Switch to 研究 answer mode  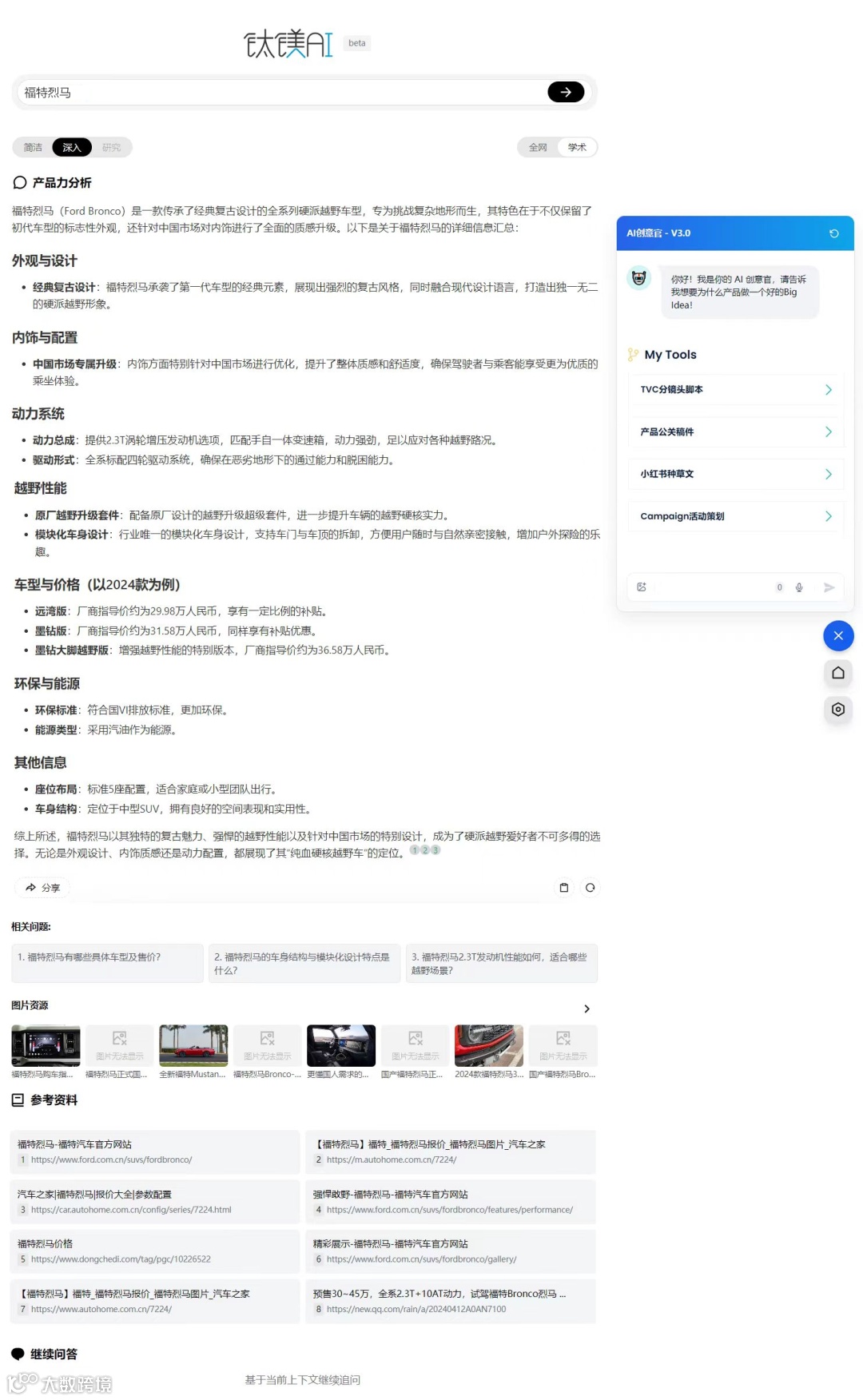click(111, 148)
